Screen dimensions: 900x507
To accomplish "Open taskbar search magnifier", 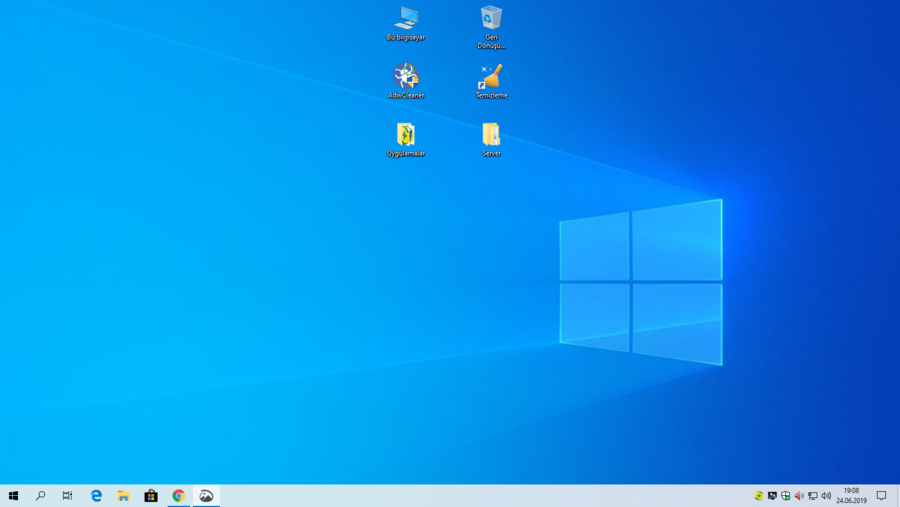I will tap(41, 496).
